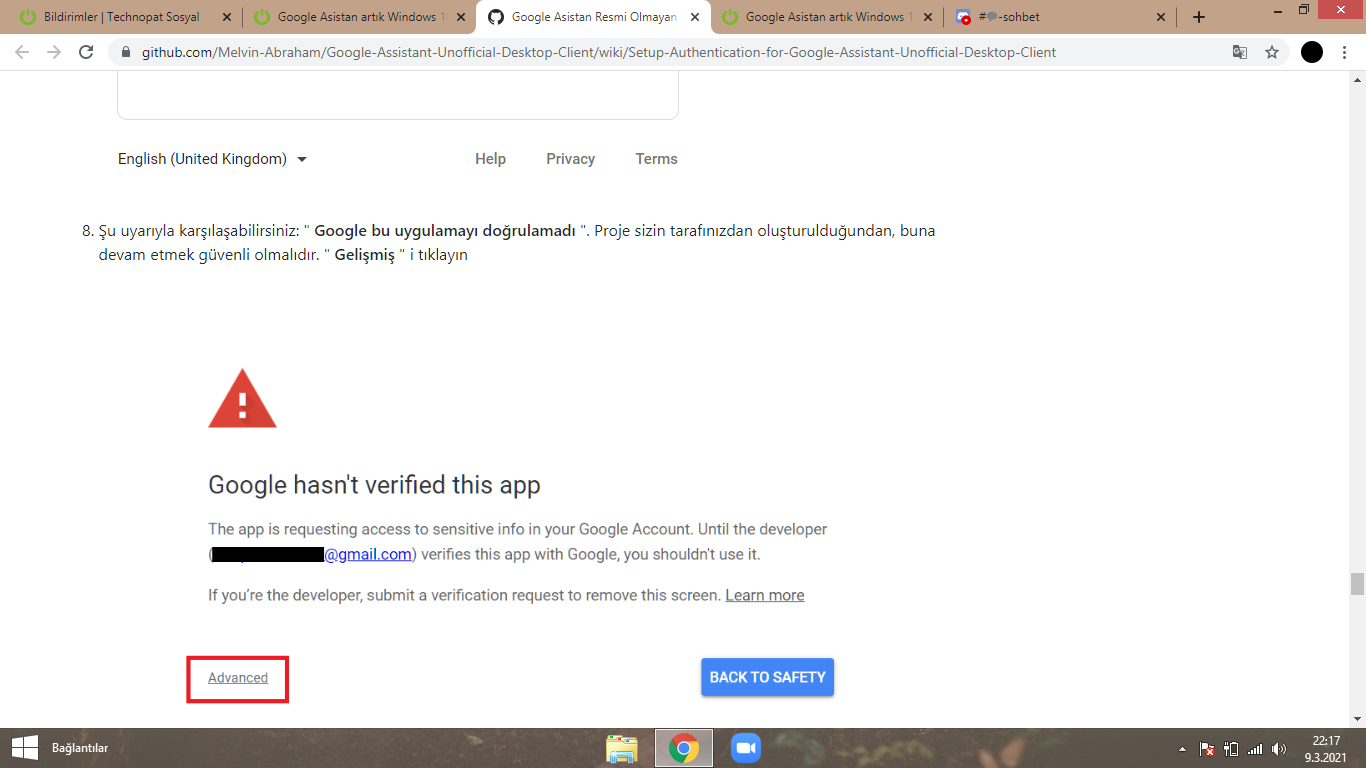Open a new browser tab
This screenshot has height=768, width=1366.
click(1199, 17)
